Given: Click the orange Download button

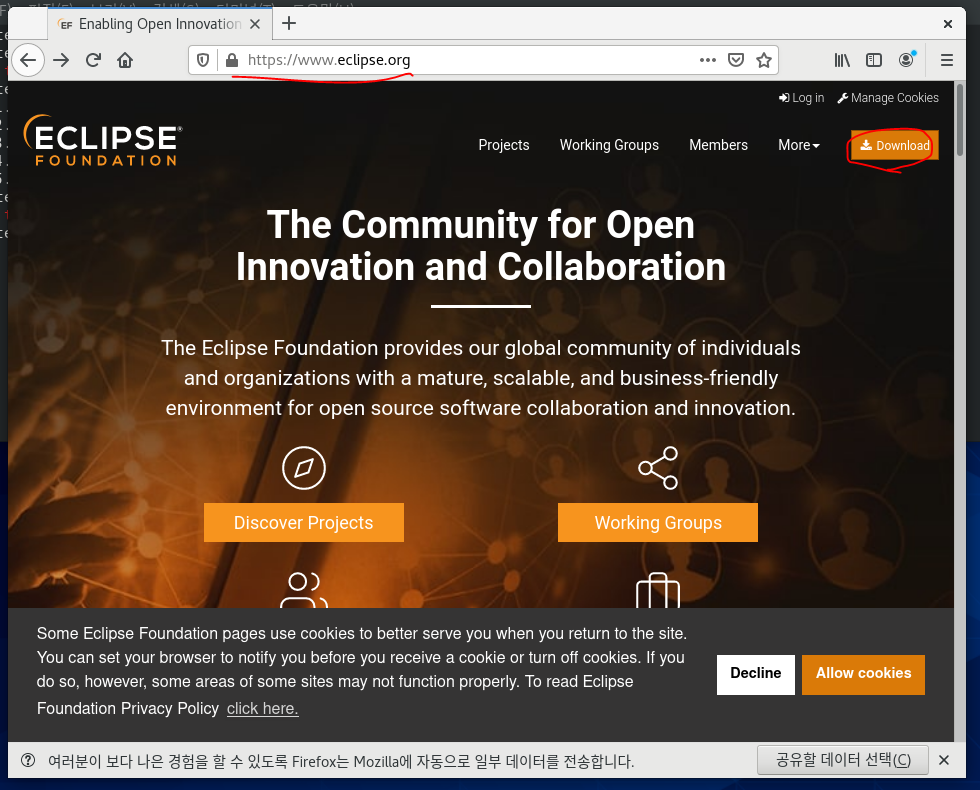Looking at the screenshot, I should (894, 145).
